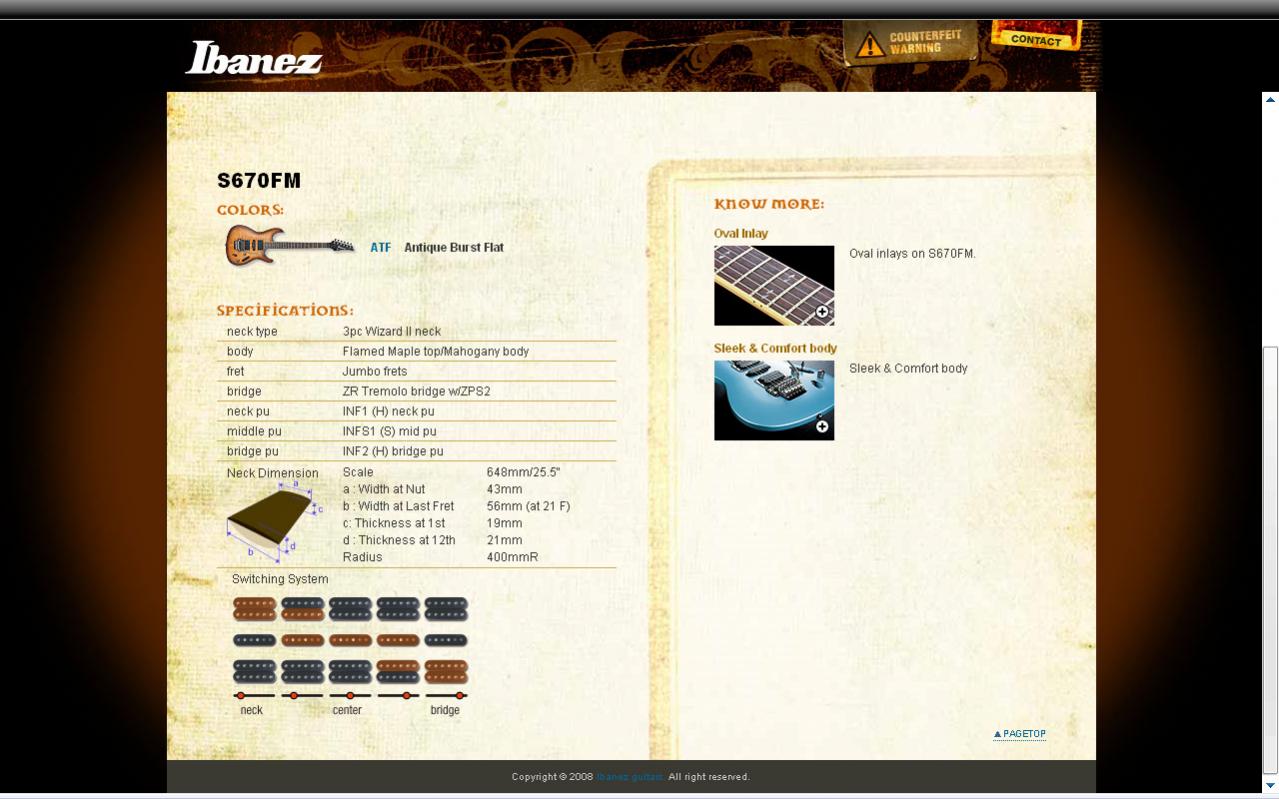Click the scrollbar up arrow
1279x799 pixels.
click(x=1270, y=99)
